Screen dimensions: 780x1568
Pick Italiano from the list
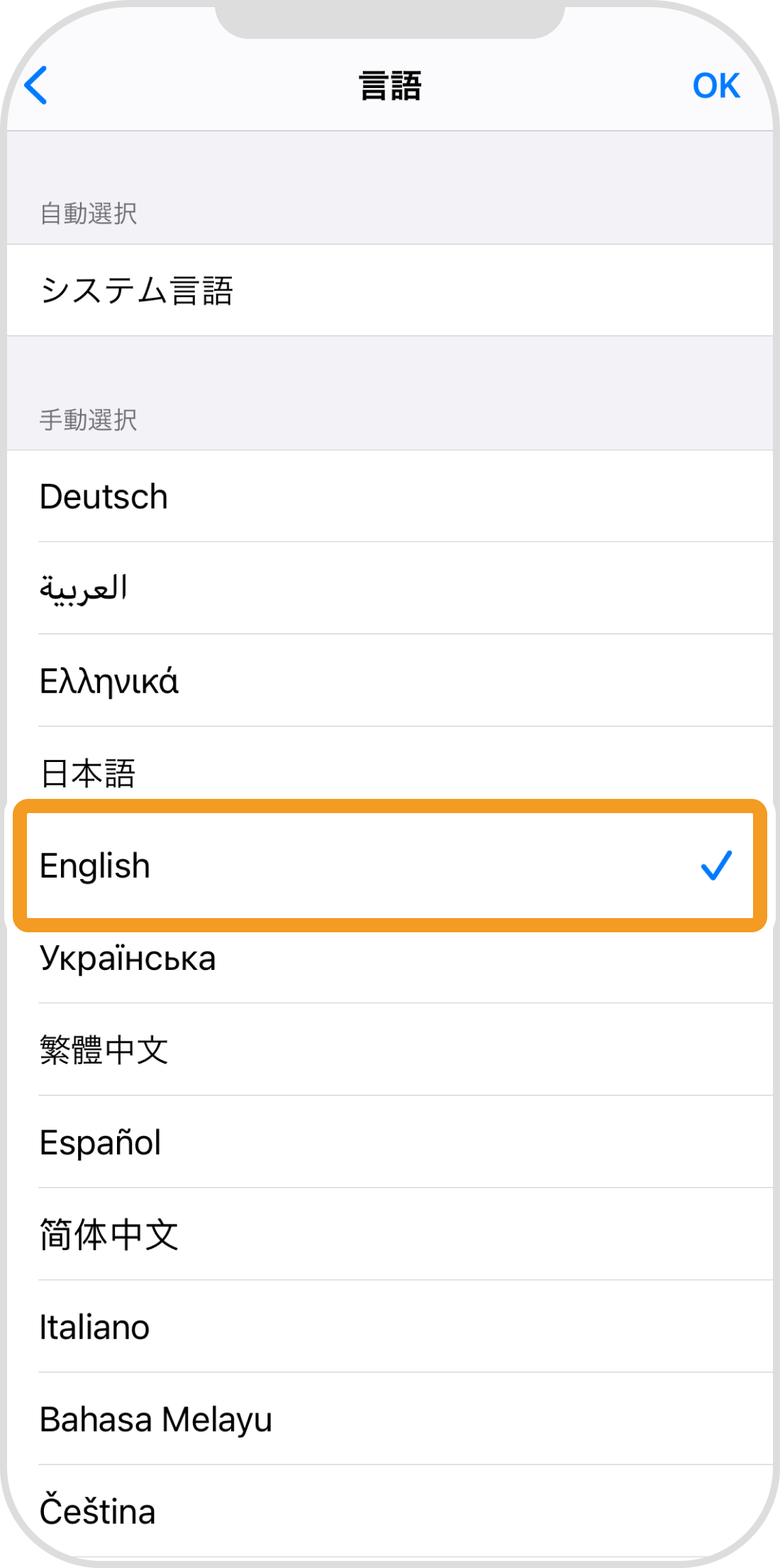(x=94, y=1327)
